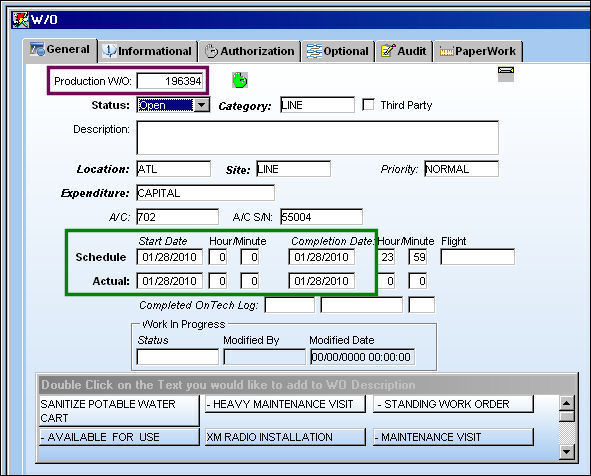Viewport: 591px width, 476px height.
Task: Select the Open status combo box value
Action: [165, 105]
